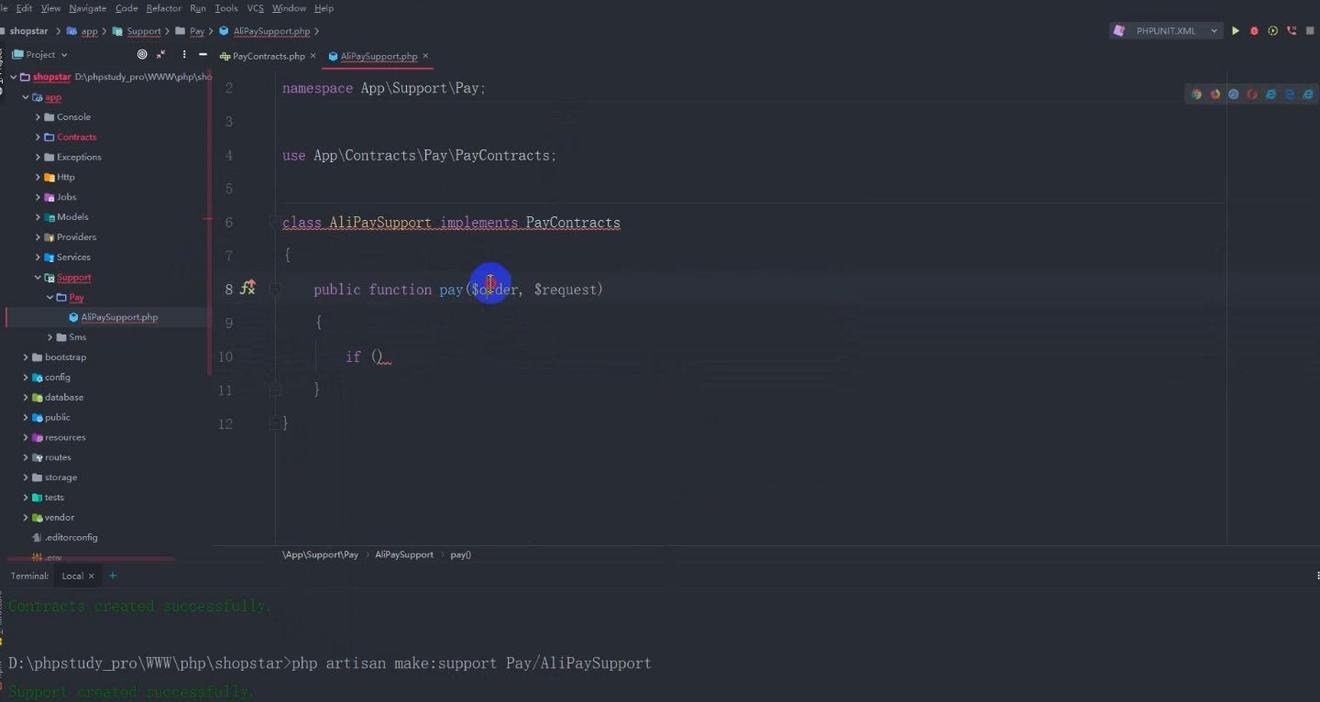Click the gray Stop square icon
This screenshot has width=1320, height=702.
point(1310,31)
